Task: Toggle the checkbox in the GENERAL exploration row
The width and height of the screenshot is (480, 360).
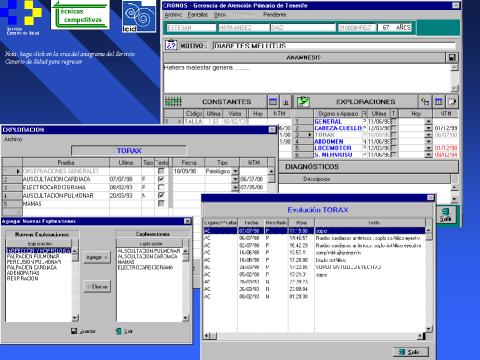Action: (x=394, y=121)
